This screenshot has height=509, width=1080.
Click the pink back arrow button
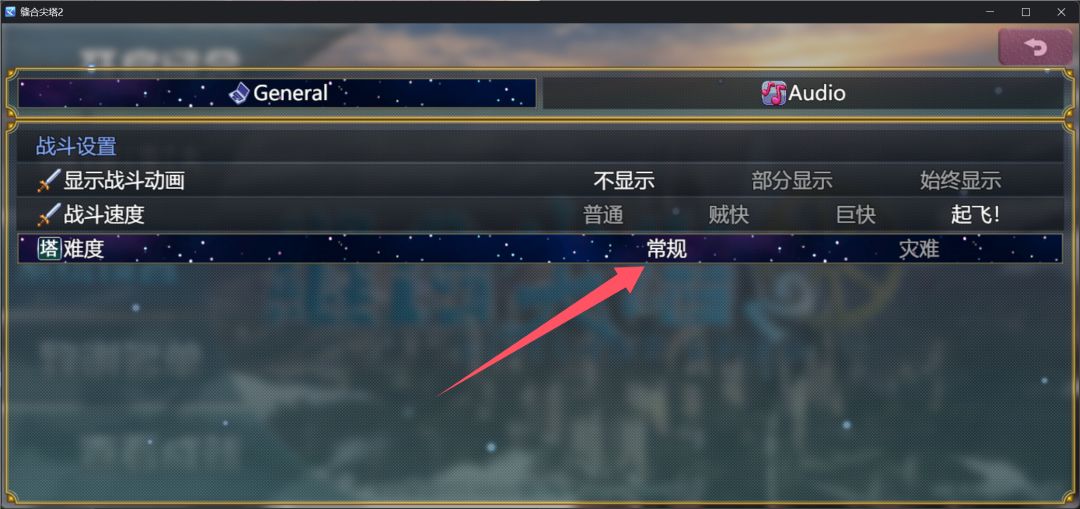(x=1035, y=47)
